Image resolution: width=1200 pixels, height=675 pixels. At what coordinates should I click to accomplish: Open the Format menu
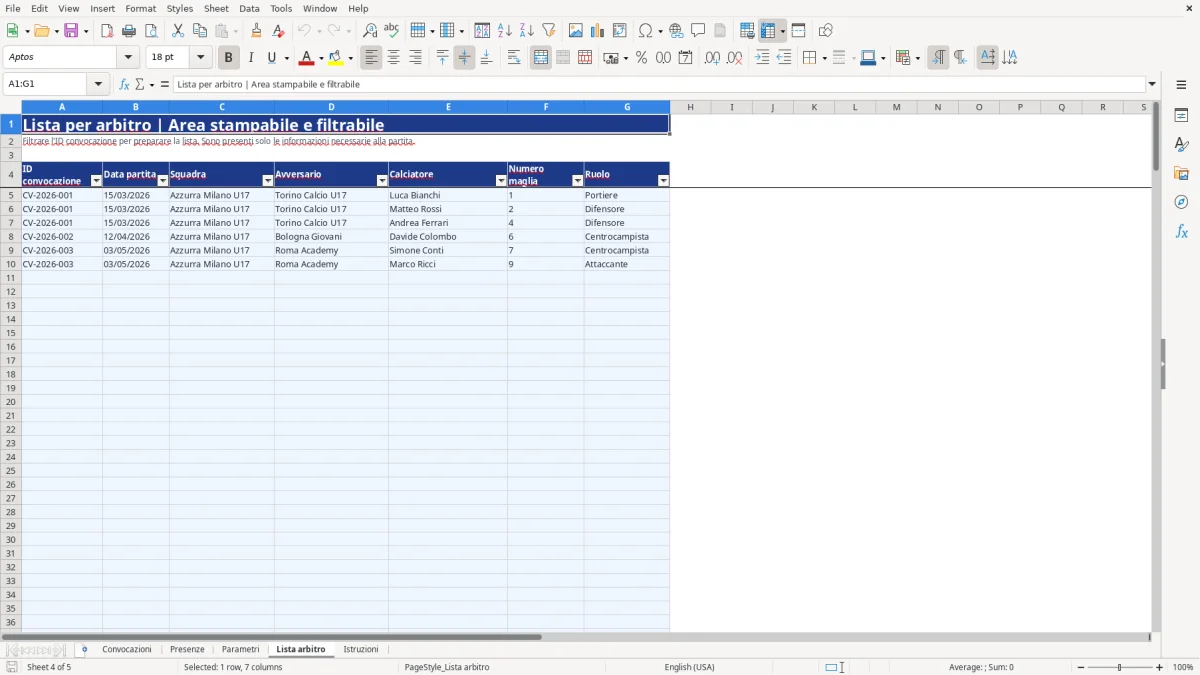coord(140,8)
